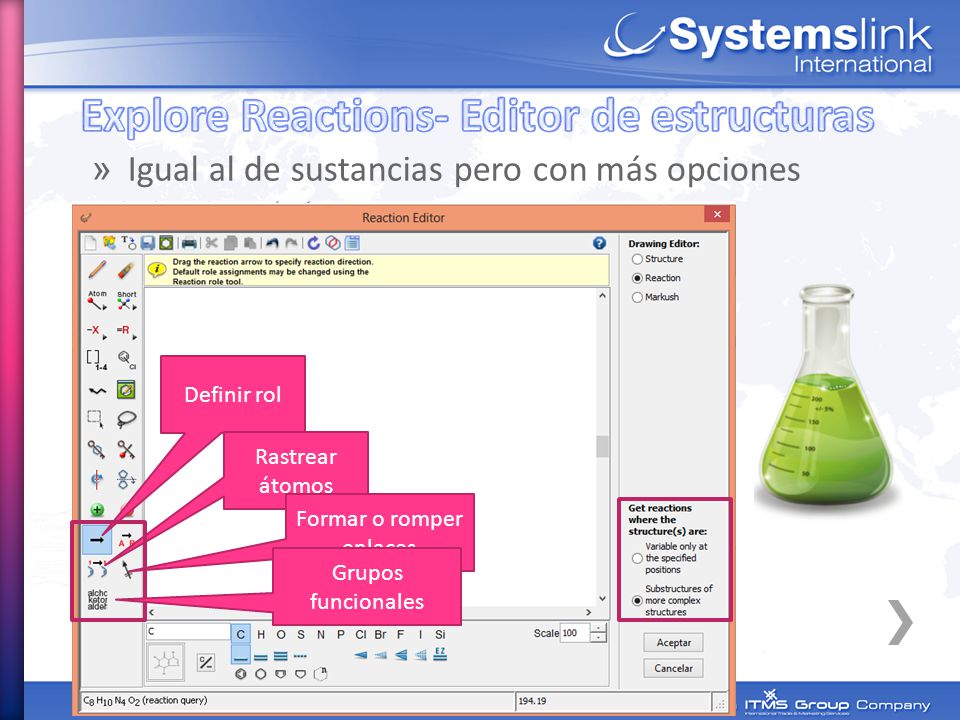The image size is (960, 720).
Task: Select the Lasso selection tool
Action: click(126, 419)
